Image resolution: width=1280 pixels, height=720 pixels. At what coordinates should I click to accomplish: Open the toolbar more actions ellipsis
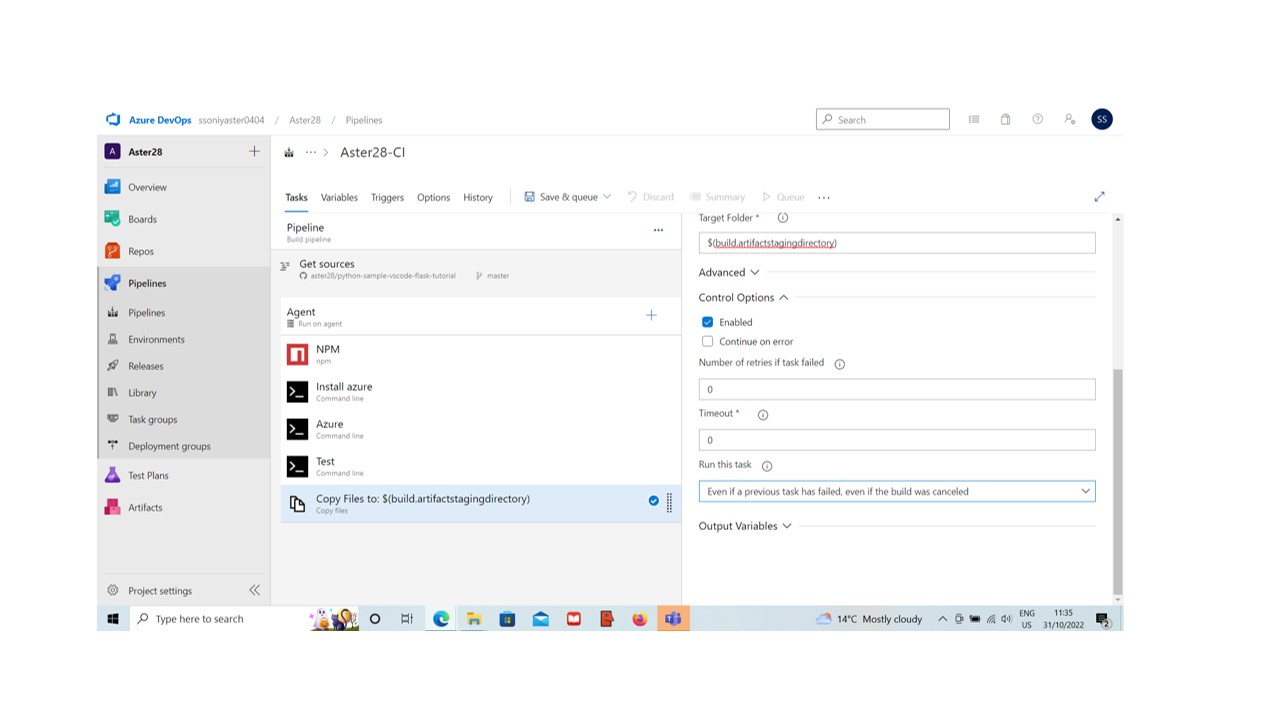point(824,197)
